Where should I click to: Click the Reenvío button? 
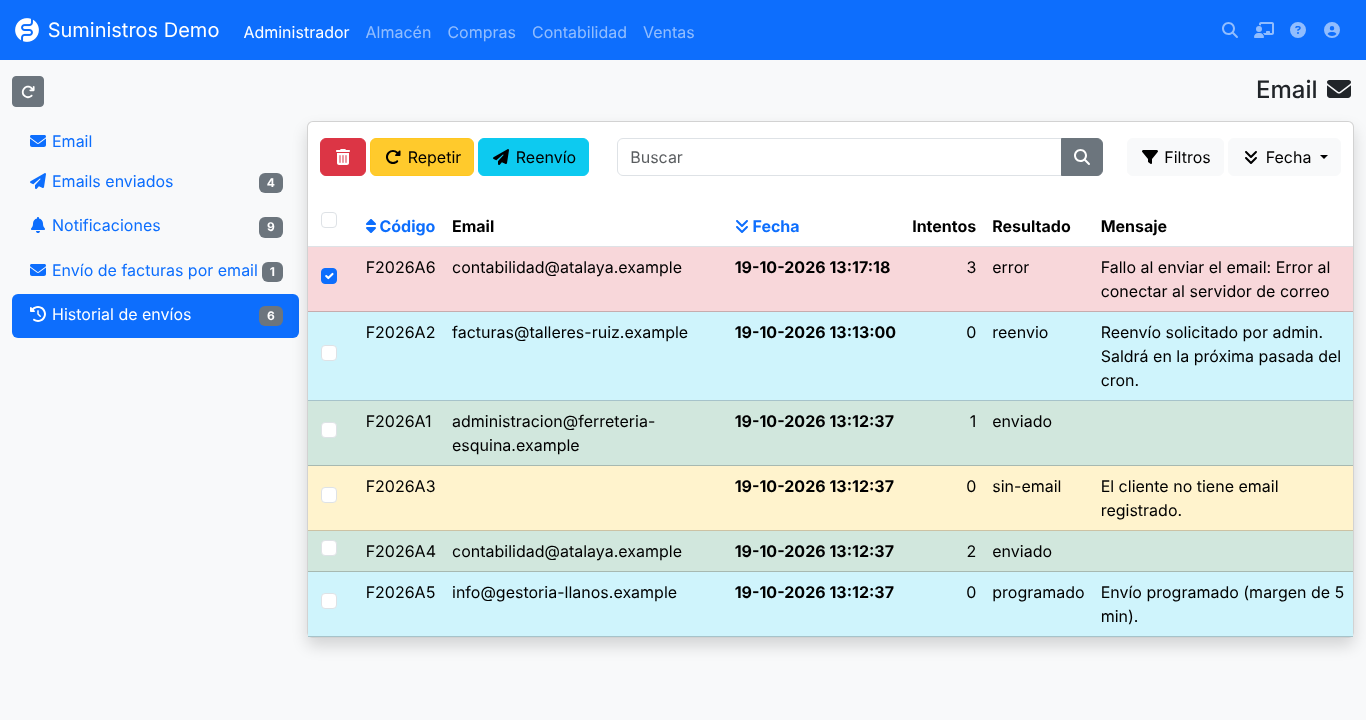point(533,157)
